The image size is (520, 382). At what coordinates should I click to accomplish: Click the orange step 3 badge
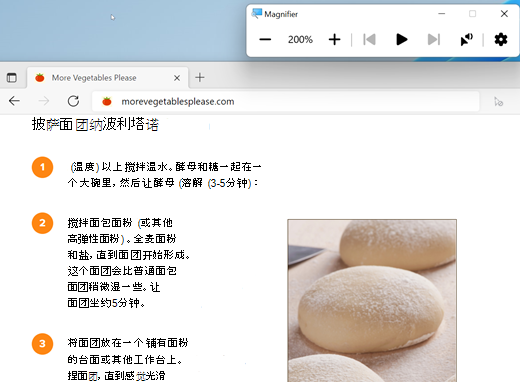42,344
